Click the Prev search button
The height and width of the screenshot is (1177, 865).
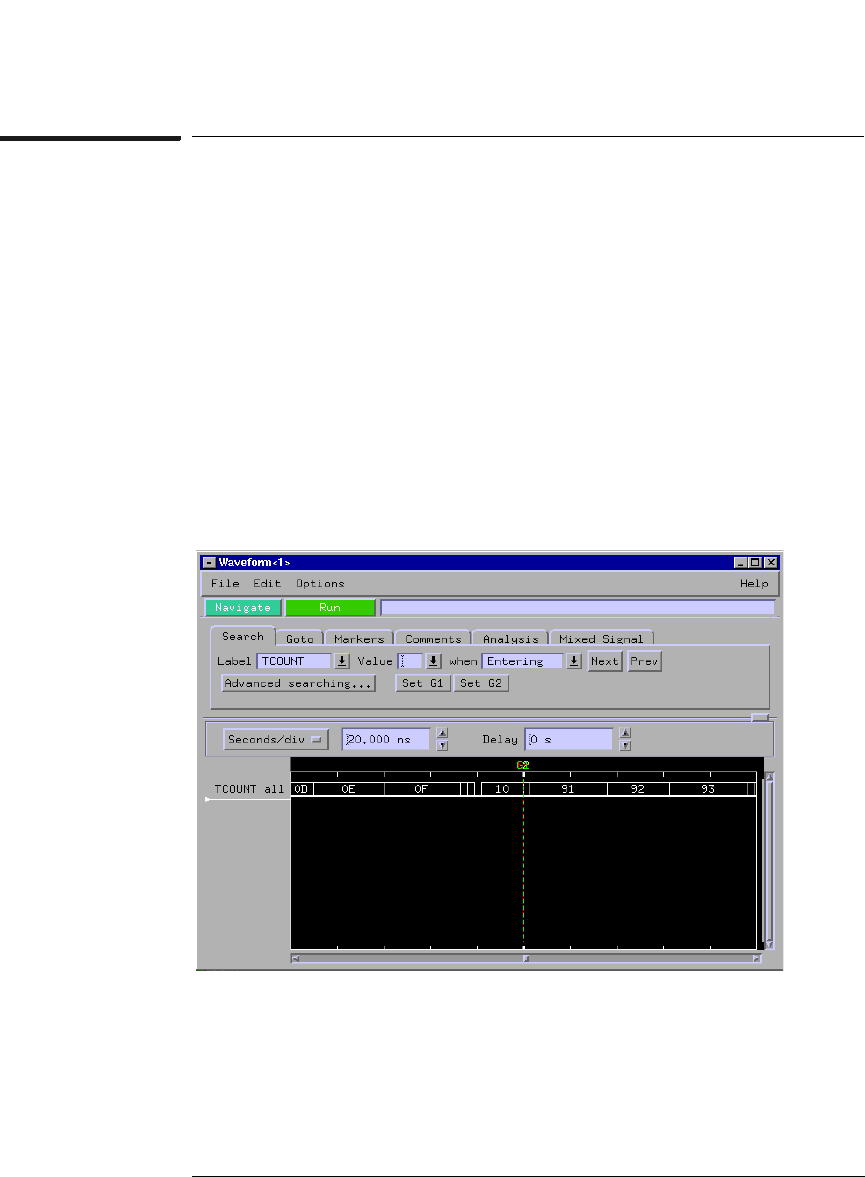pos(644,661)
